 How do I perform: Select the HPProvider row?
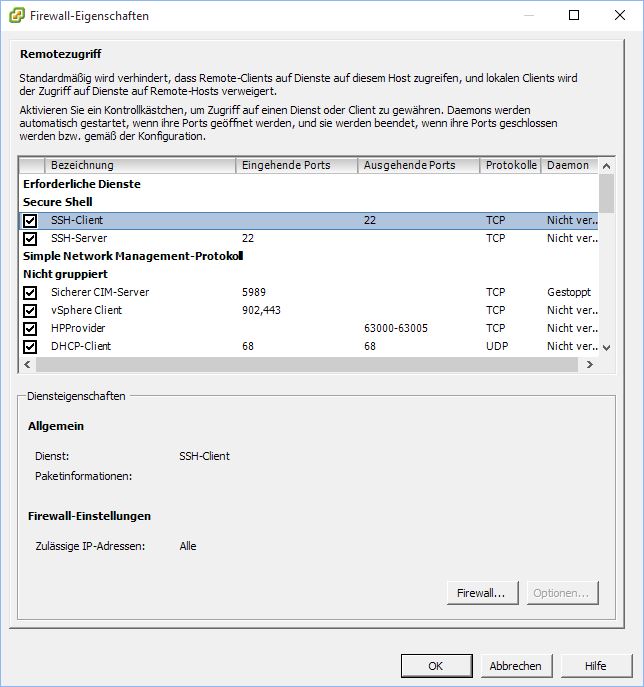click(309, 328)
